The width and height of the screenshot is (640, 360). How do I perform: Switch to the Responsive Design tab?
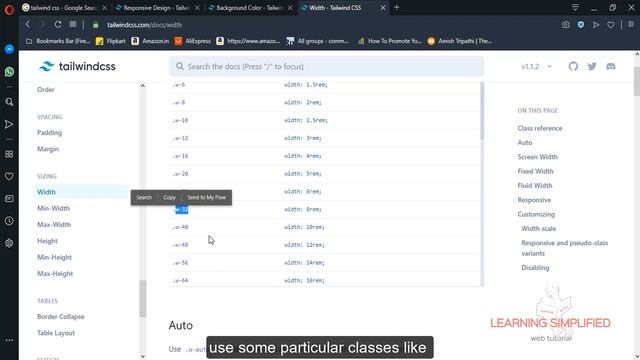(158, 8)
